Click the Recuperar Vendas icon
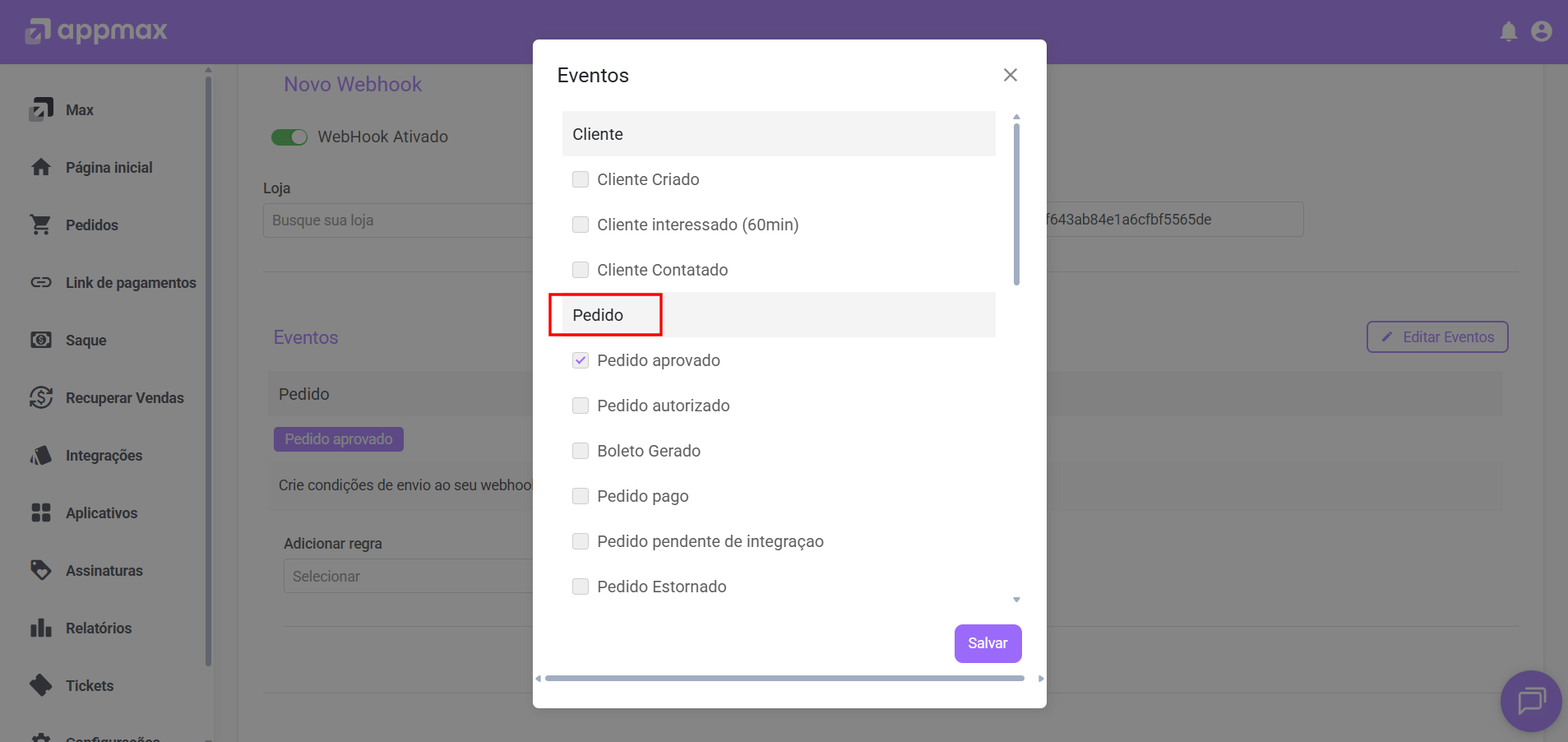This screenshot has height=742, width=1568. click(40, 397)
